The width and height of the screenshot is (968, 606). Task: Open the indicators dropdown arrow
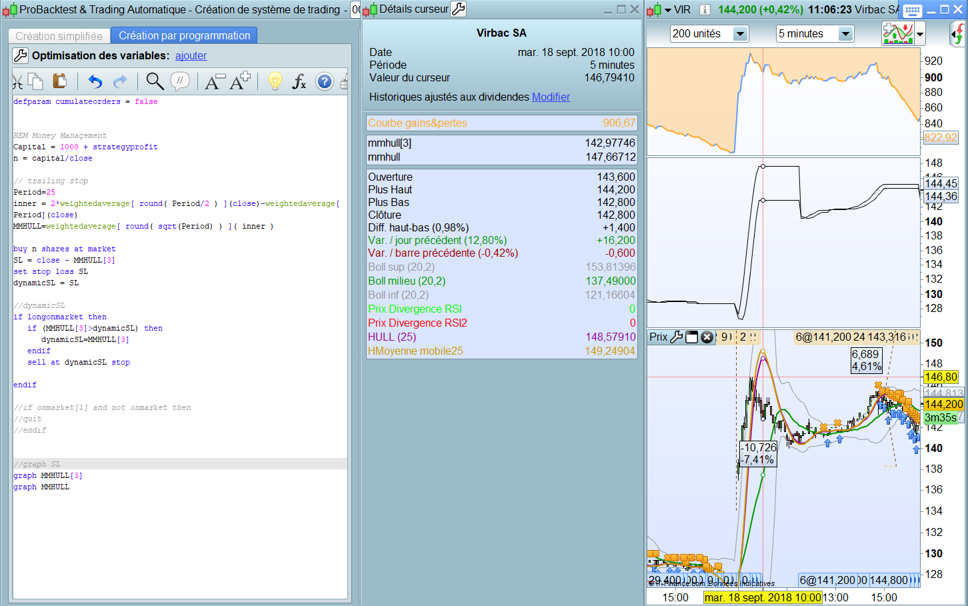[920, 34]
